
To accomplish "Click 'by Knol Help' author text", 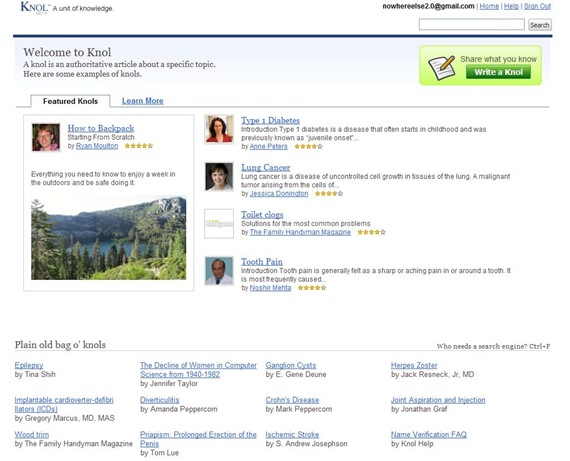I will click(x=412, y=444).
